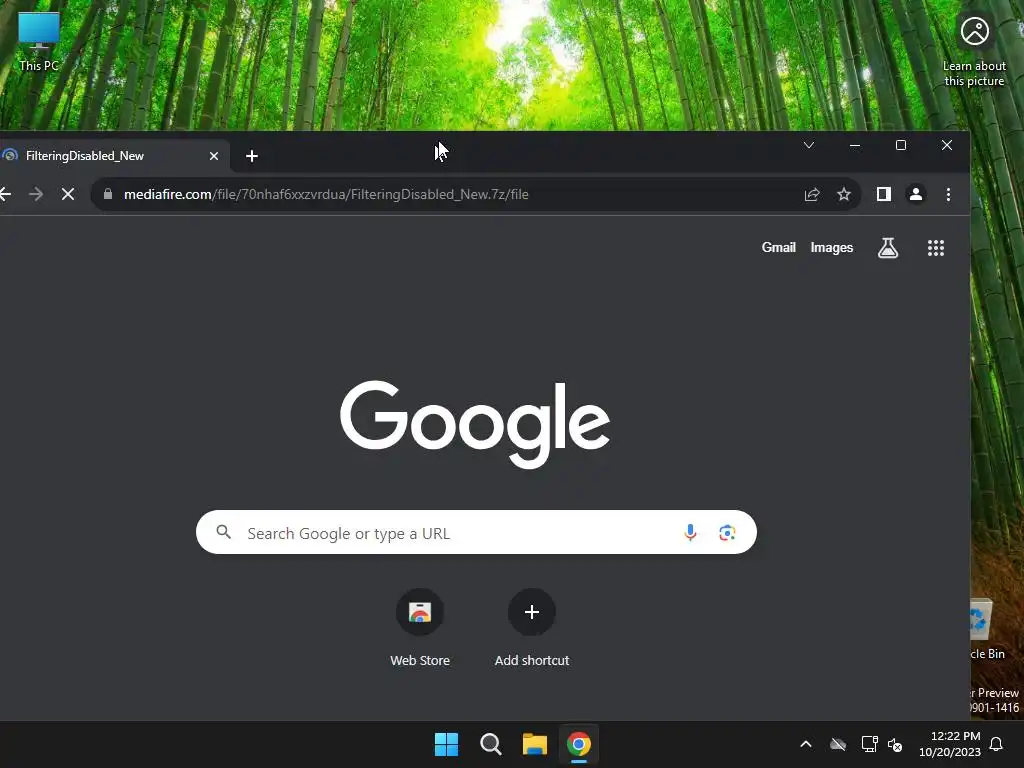The width and height of the screenshot is (1024, 768).
Task: Open network status tray icon
Action: pyautogui.click(x=869, y=744)
